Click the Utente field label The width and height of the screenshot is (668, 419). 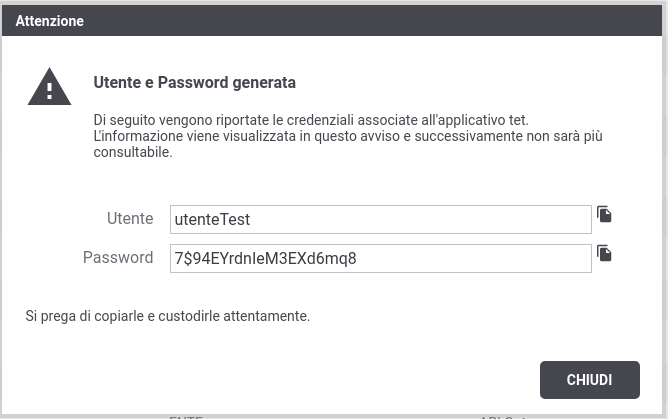(x=130, y=218)
